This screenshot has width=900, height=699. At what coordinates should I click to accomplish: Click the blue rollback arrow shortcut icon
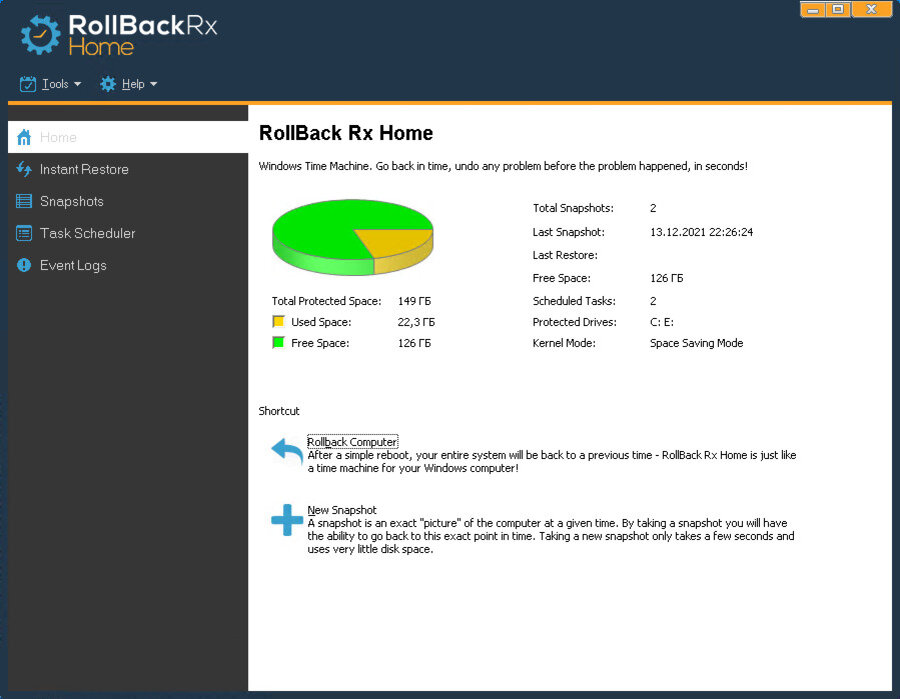286,453
